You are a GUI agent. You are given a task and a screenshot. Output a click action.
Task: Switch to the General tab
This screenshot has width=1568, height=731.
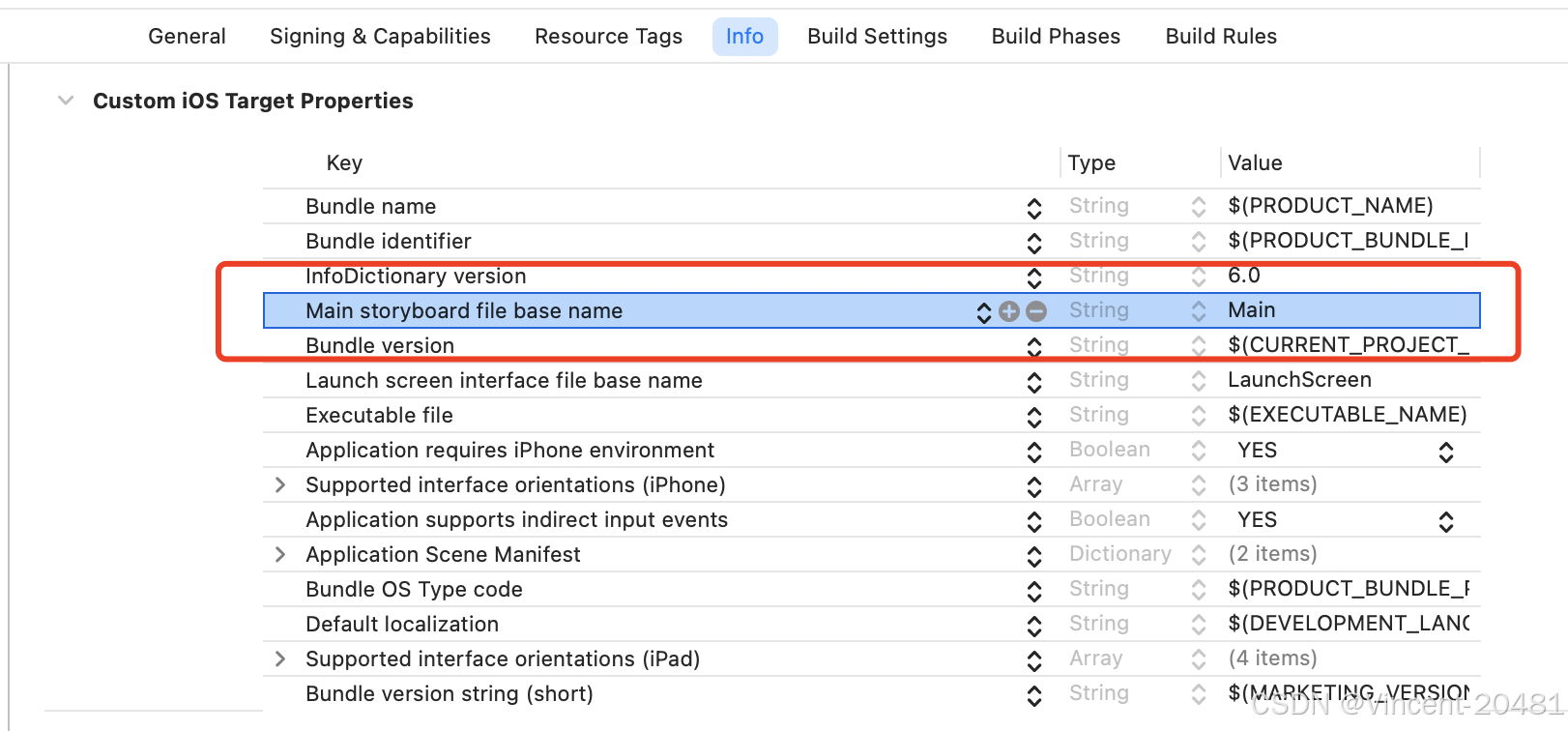click(x=186, y=36)
